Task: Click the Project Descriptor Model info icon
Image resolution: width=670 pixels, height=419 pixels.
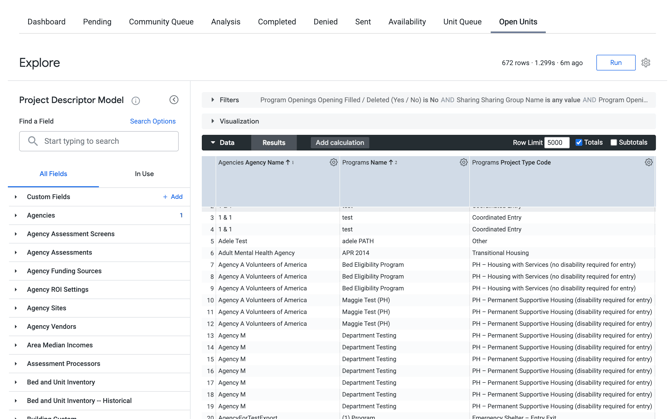Action: (x=135, y=101)
